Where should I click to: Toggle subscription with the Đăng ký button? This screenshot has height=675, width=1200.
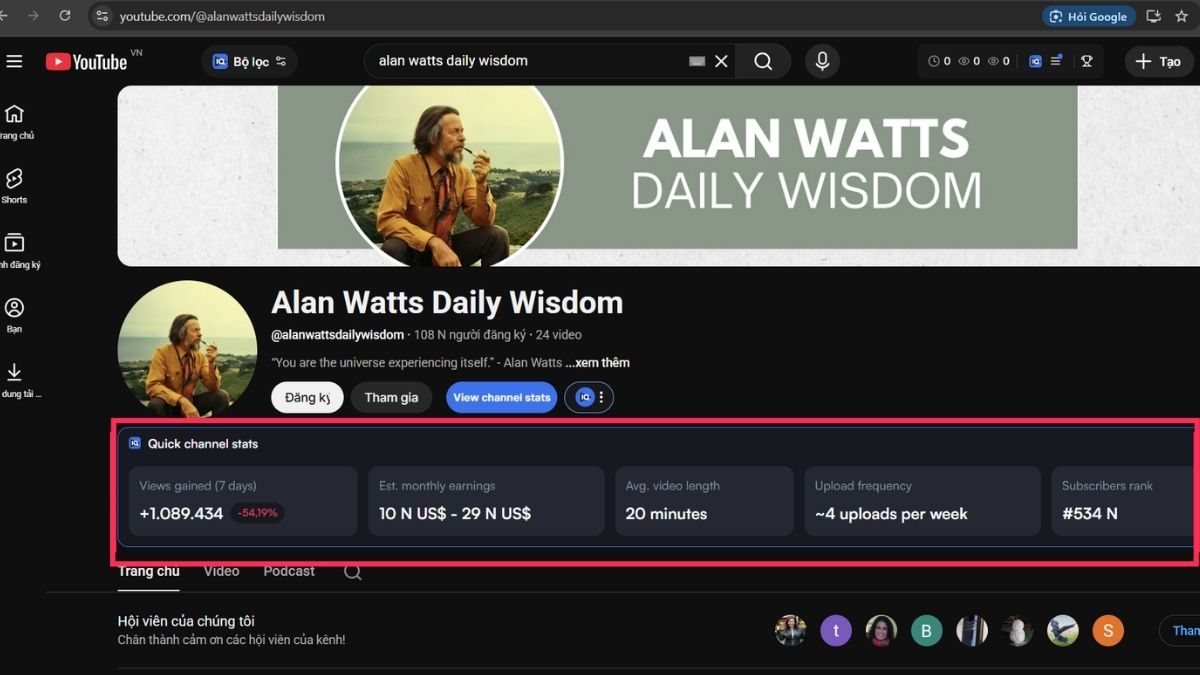click(x=307, y=397)
